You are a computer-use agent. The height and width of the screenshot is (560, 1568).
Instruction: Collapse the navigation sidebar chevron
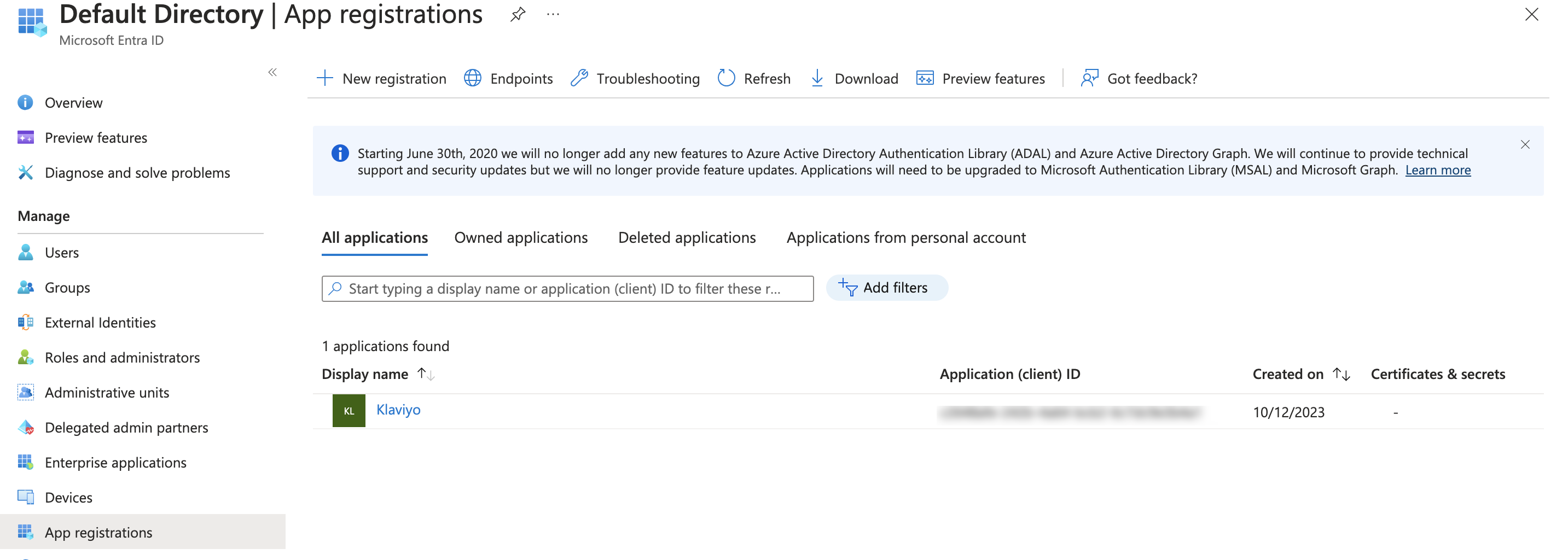[x=272, y=72]
